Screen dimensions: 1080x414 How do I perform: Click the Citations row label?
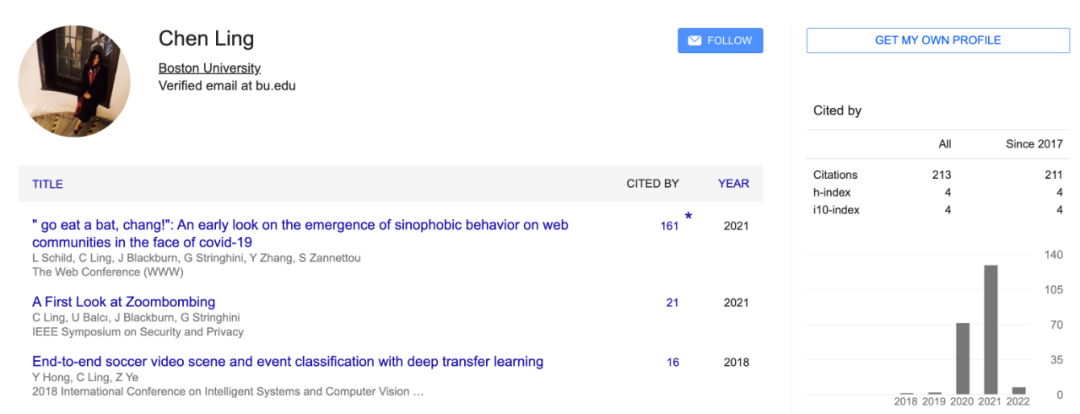(835, 175)
